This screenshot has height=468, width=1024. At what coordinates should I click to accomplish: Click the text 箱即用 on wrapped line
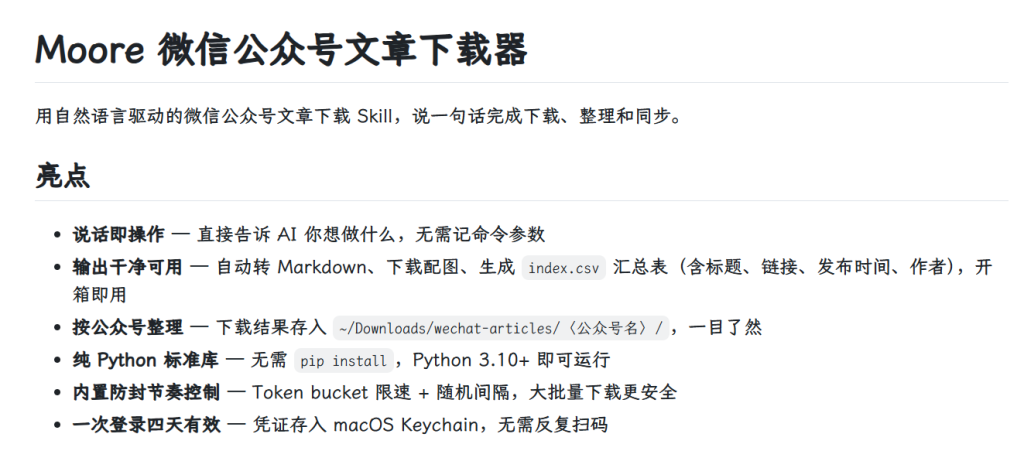click(x=99, y=295)
